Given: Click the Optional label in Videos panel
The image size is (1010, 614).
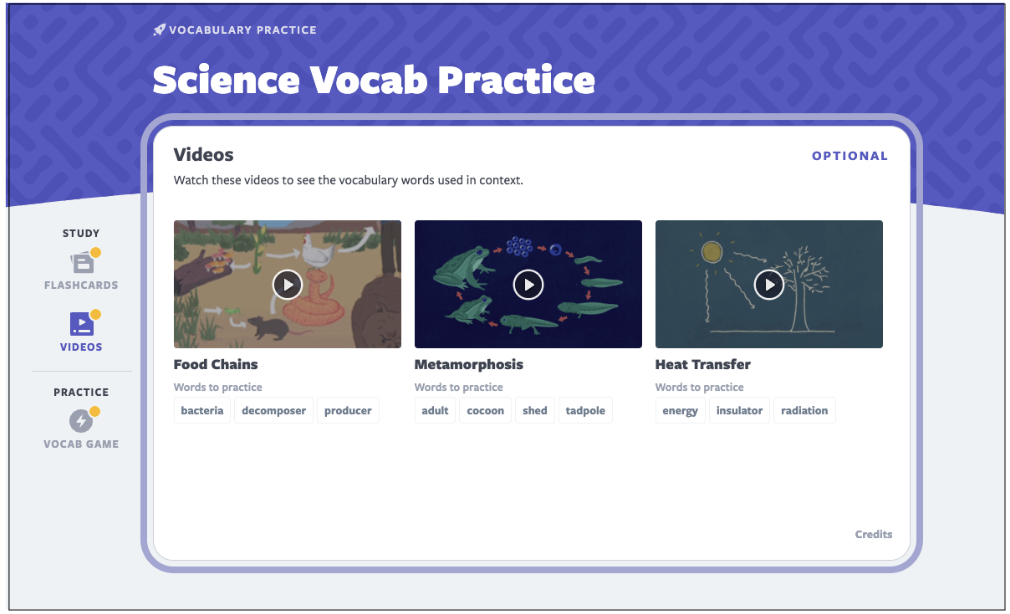Looking at the screenshot, I should coord(849,156).
